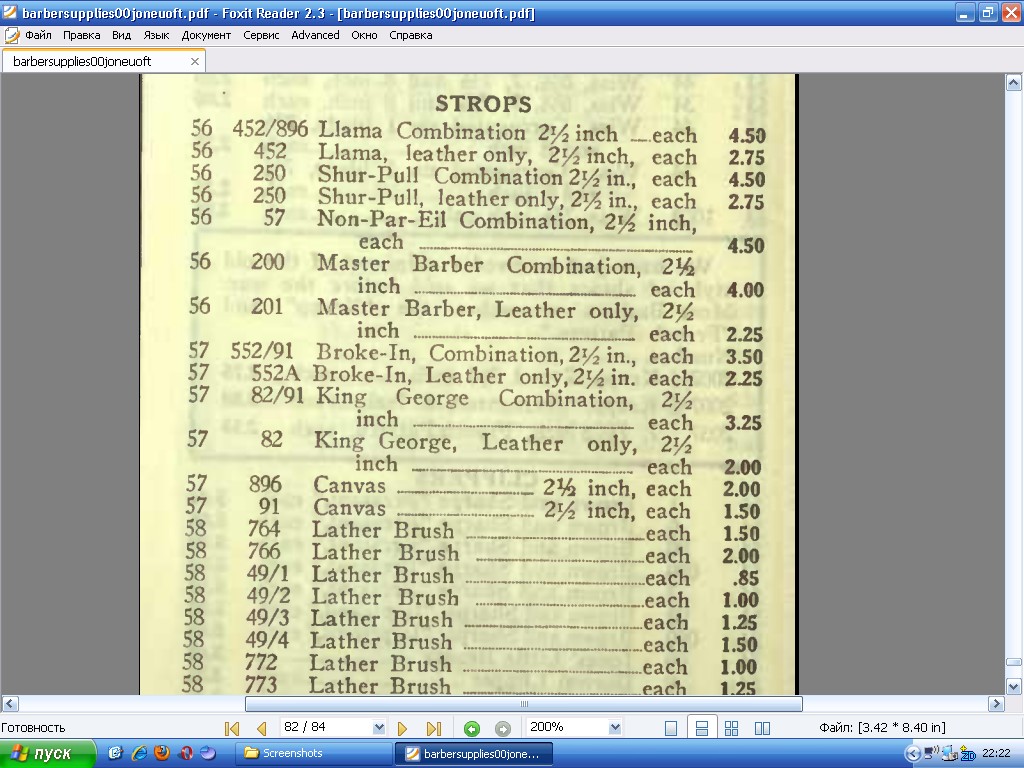The height and width of the screenshot is (768, 1024).
Task: Open the page number dropdown
Action: [x=379, y=728]
